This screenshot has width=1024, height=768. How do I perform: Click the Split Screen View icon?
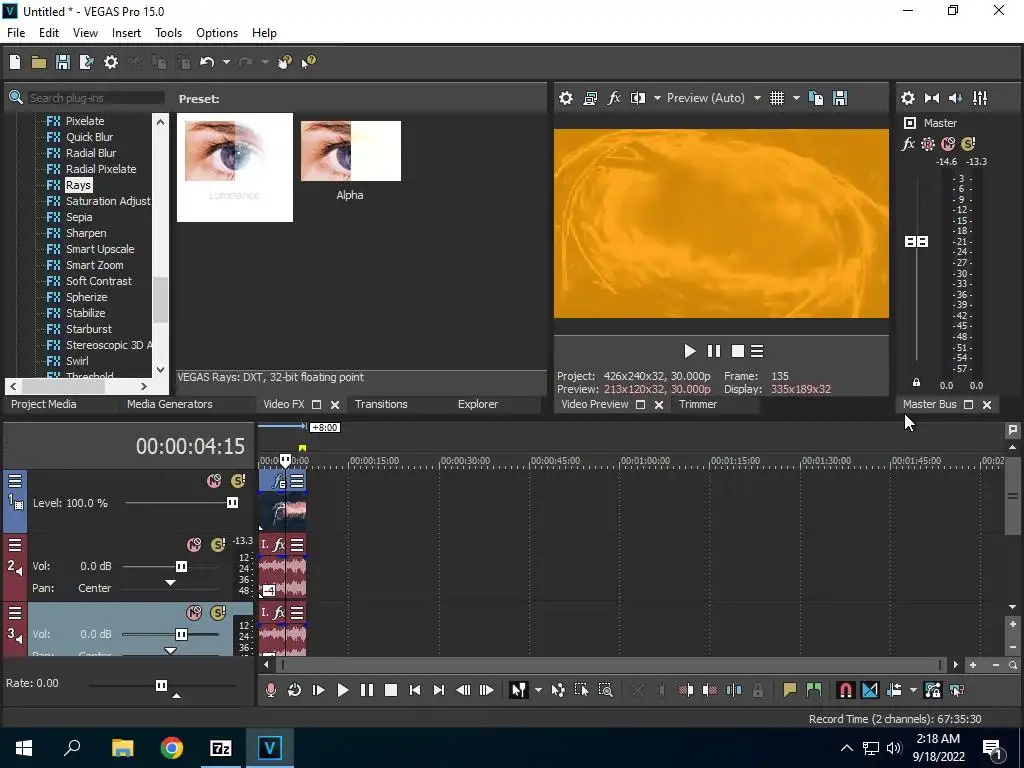[638, 98]
